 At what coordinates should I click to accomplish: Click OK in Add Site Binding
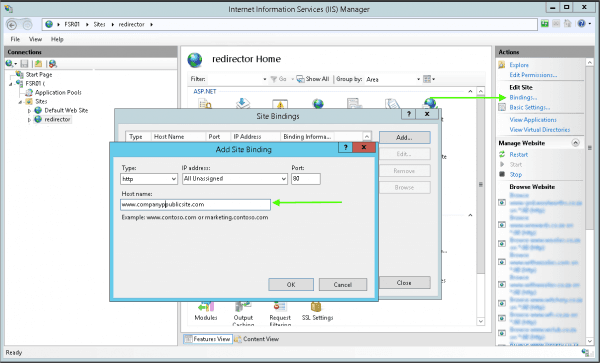click(x=291, y=285)
